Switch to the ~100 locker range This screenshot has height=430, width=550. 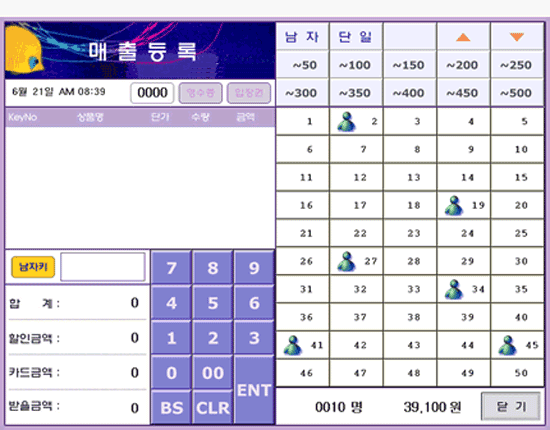pos(356,65)
